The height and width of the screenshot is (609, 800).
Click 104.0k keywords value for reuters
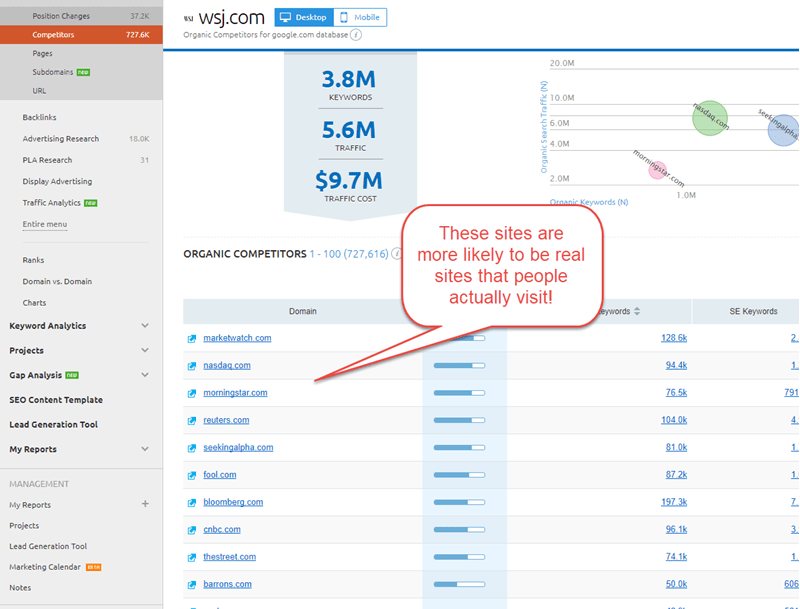[674, 420]
